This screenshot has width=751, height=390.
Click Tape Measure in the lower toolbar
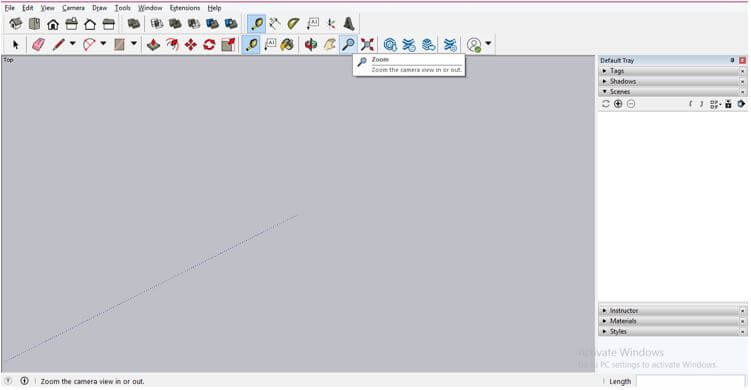pos(251,45)
